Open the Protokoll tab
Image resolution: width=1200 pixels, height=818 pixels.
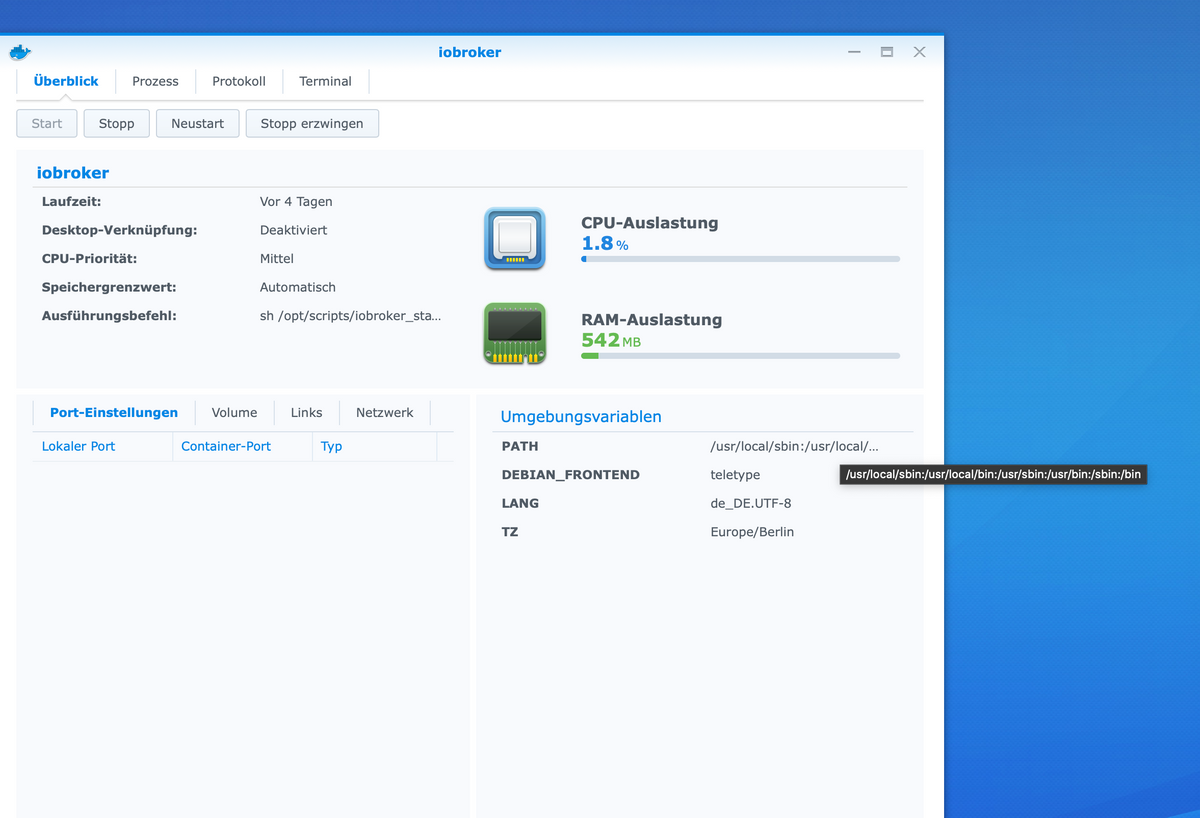(239, 81)
